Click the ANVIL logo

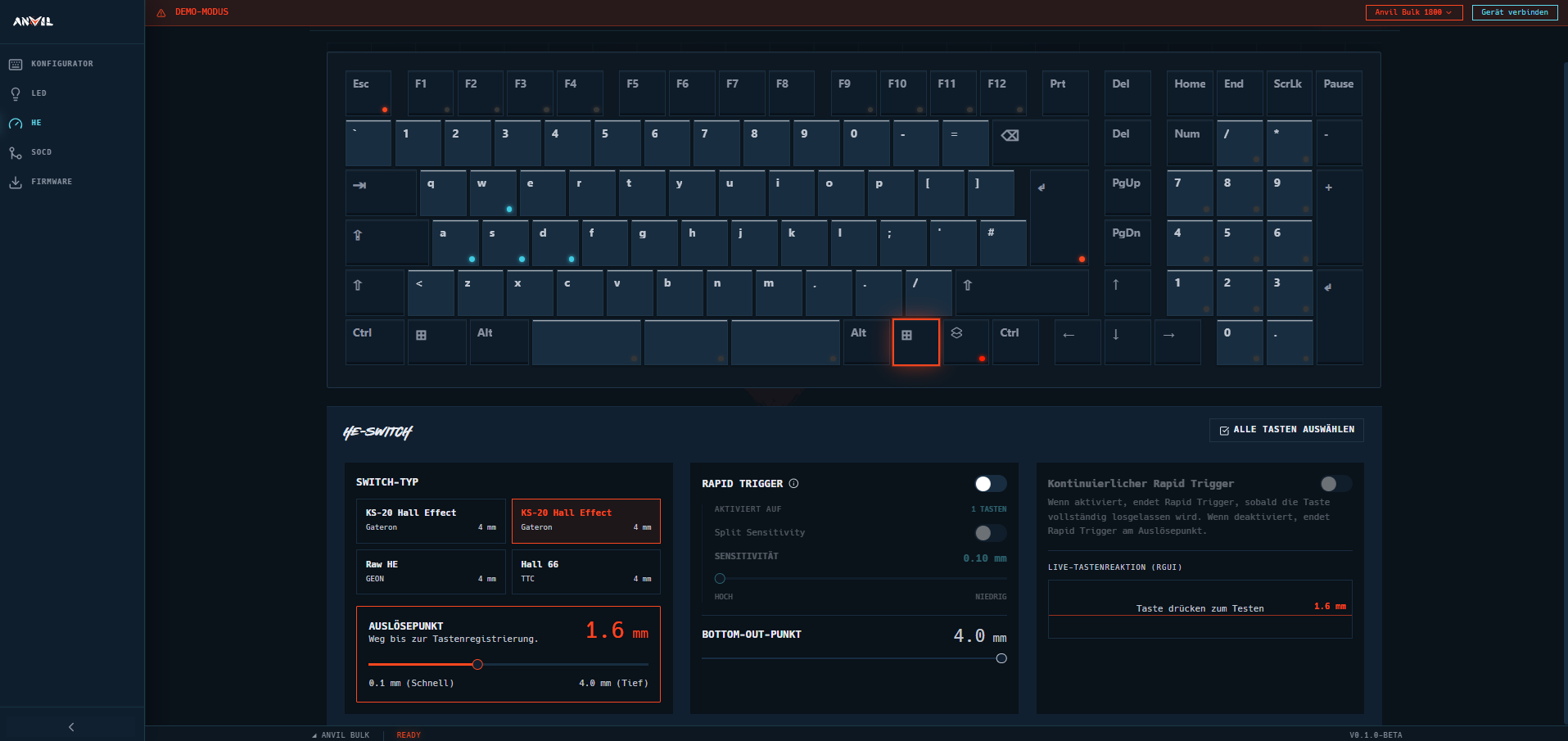tap(33, 21)
